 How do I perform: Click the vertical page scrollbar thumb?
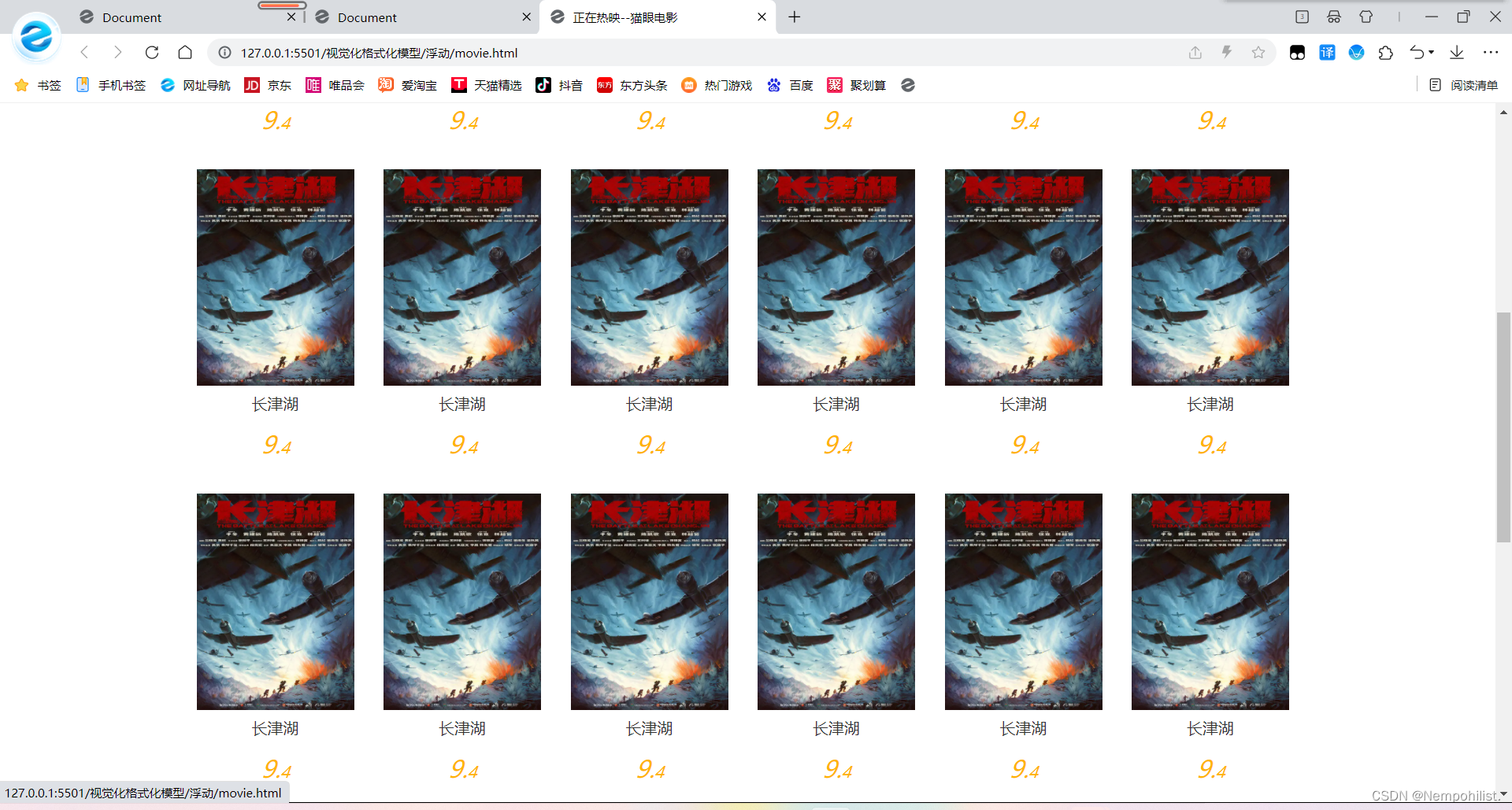click(x=1503, y=427)
